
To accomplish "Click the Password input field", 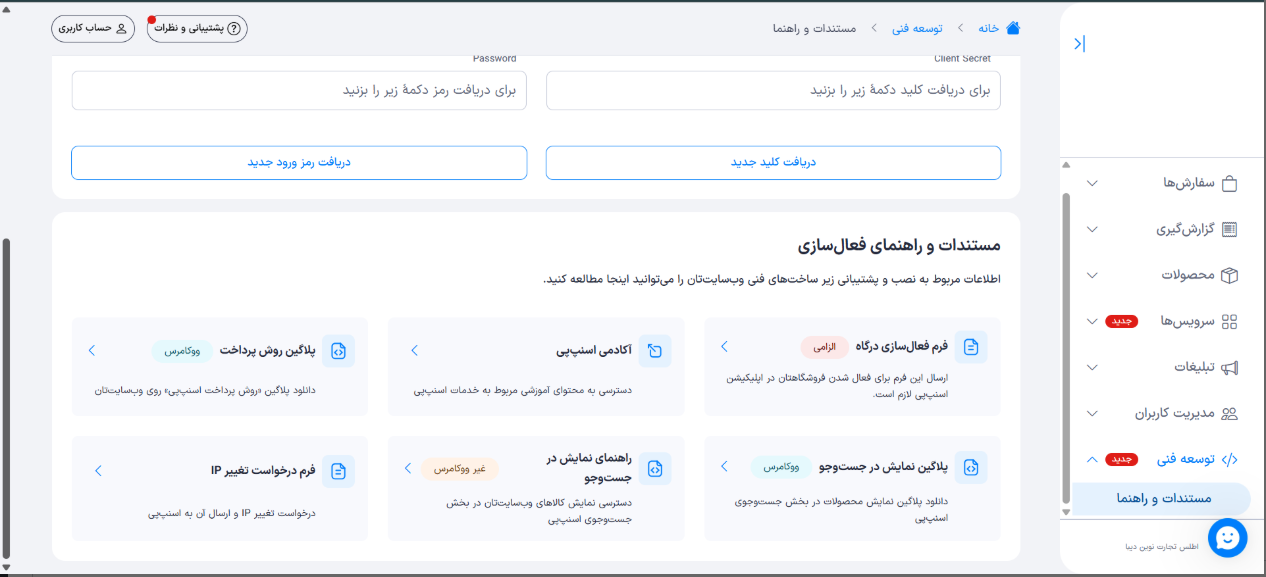I will 299,90.
